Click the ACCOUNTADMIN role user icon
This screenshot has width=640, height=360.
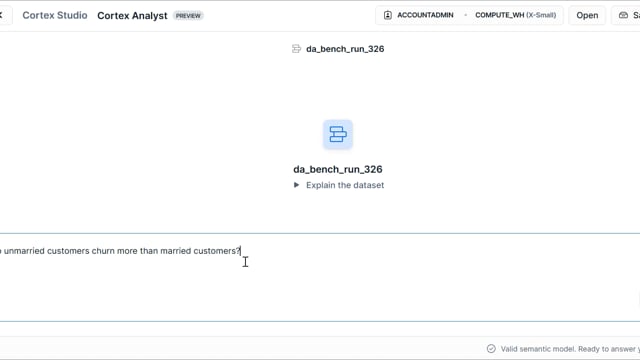click(387, 16)
